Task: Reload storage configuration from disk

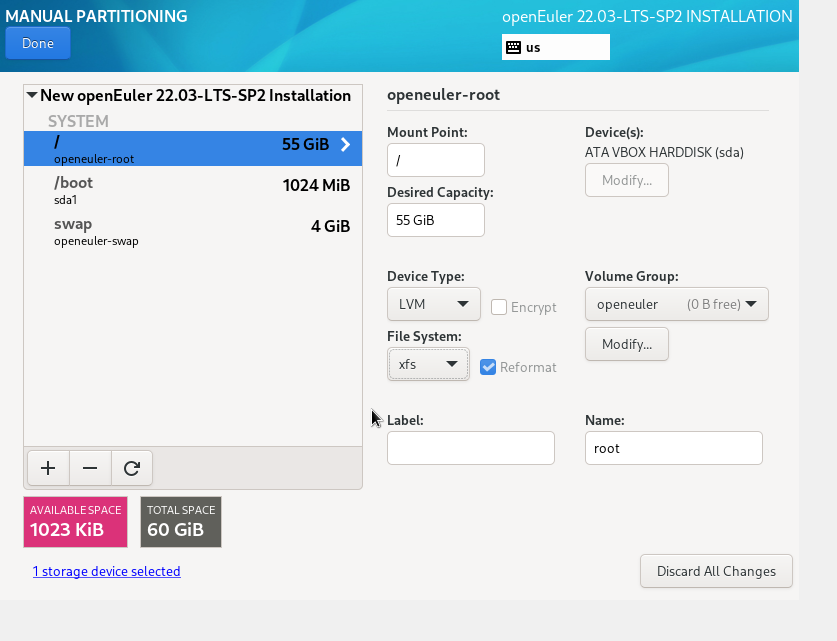Action: coord(132,468)
